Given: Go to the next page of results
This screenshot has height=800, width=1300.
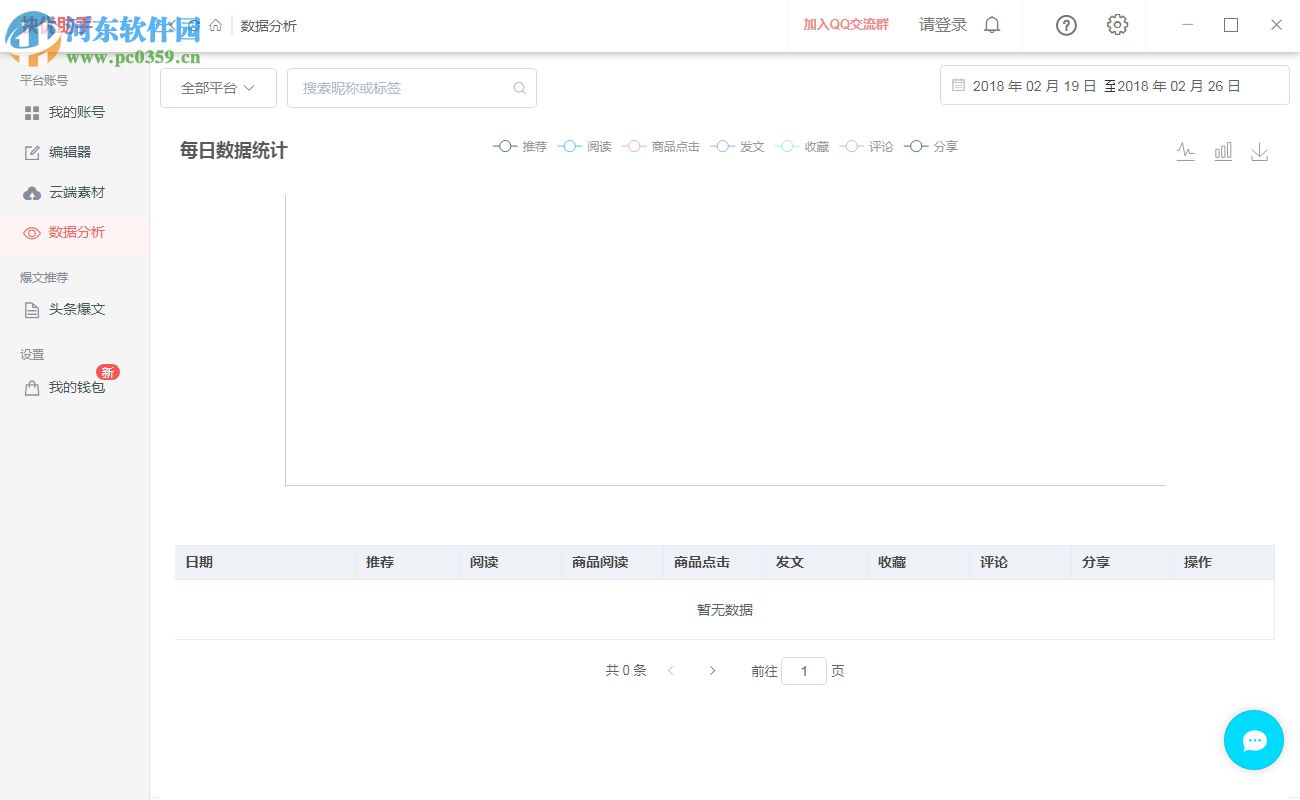Looking at the screenshot, I should pos(712,671).
